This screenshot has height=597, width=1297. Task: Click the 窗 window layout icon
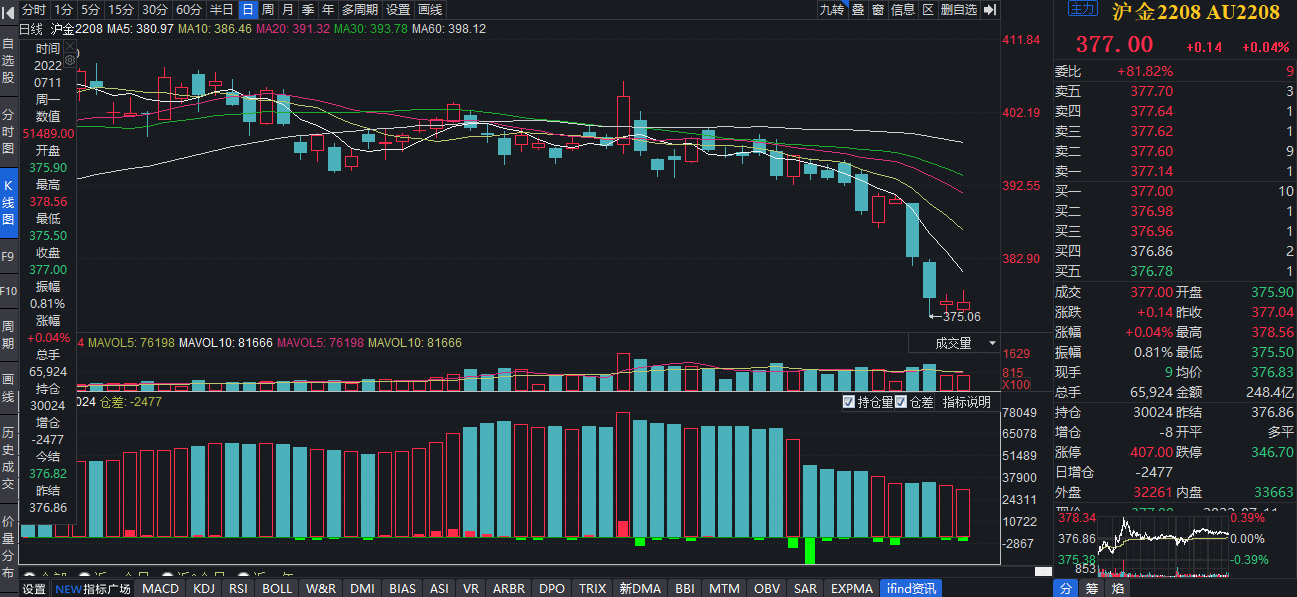(878, 10)
